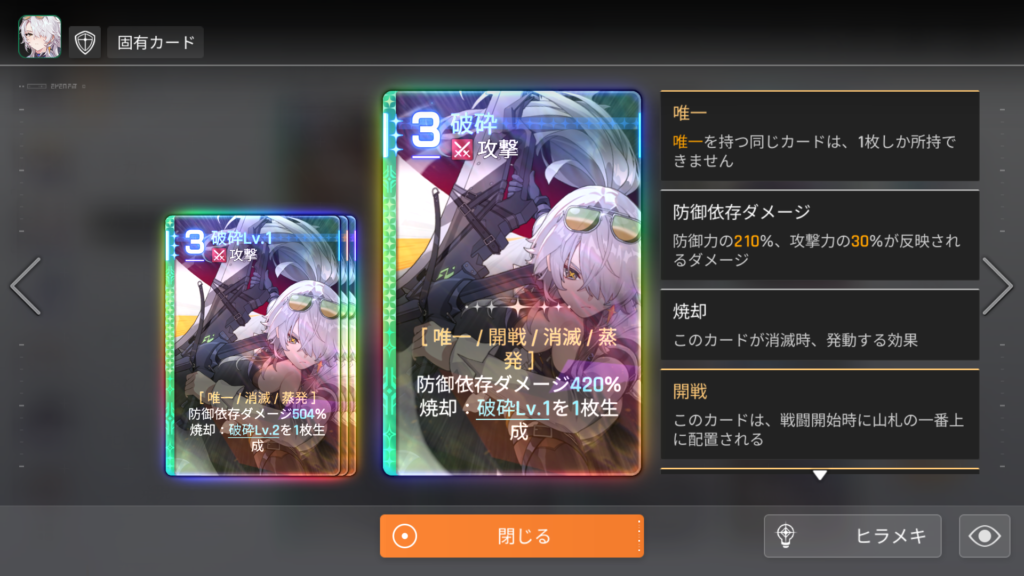Expand more keywords with down triangle

(x=820, y=475)
